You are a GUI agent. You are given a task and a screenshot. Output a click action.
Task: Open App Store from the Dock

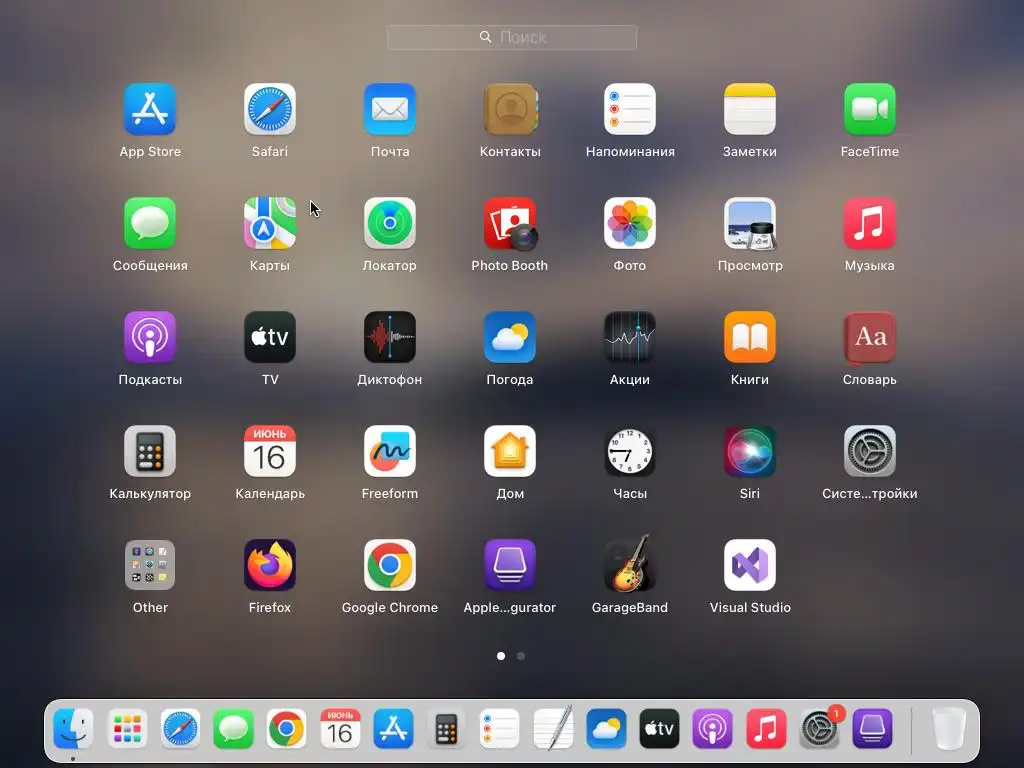point(393,728)
